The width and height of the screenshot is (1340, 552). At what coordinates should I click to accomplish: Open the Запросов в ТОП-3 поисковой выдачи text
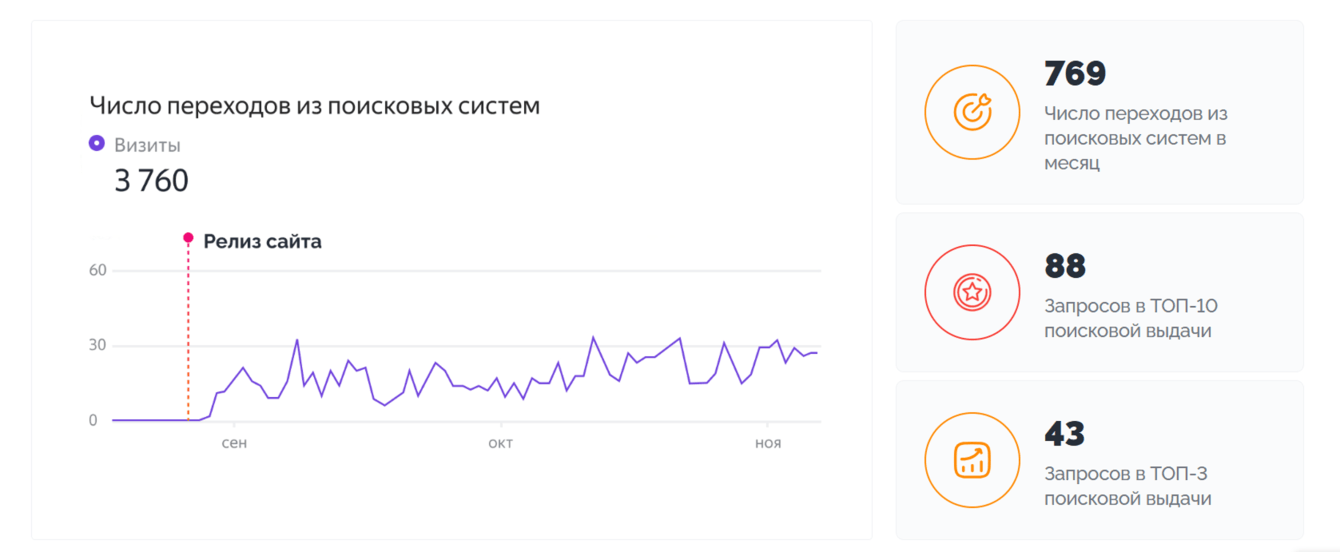click(x=1127, y=486)
